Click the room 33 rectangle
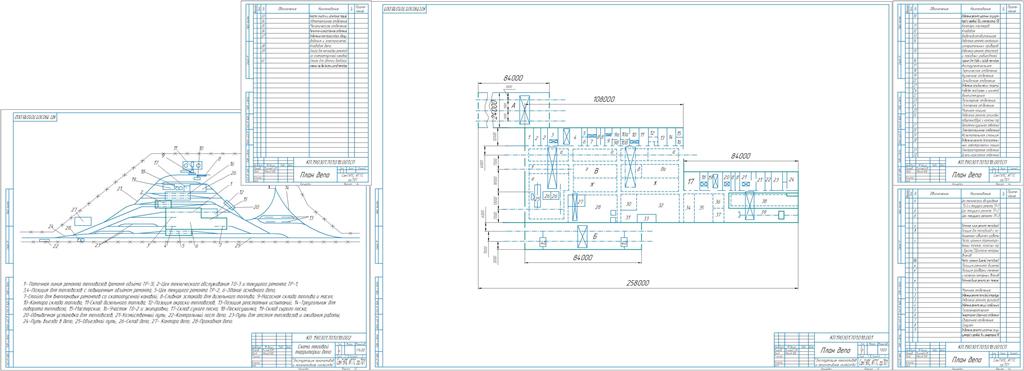The height and width of the screenshot is (371, 1024). [x=647, y=218]
